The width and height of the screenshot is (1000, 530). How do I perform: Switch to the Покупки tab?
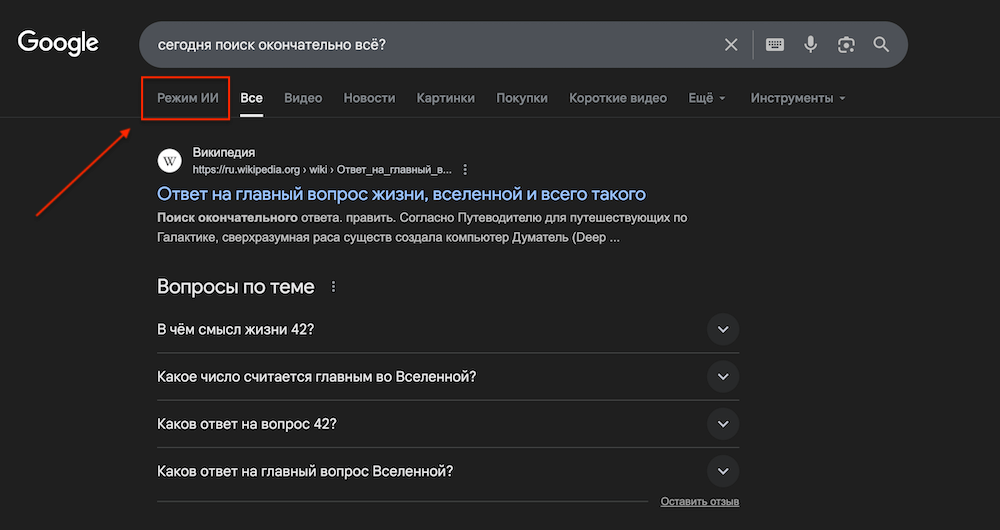tap(522, 98)
